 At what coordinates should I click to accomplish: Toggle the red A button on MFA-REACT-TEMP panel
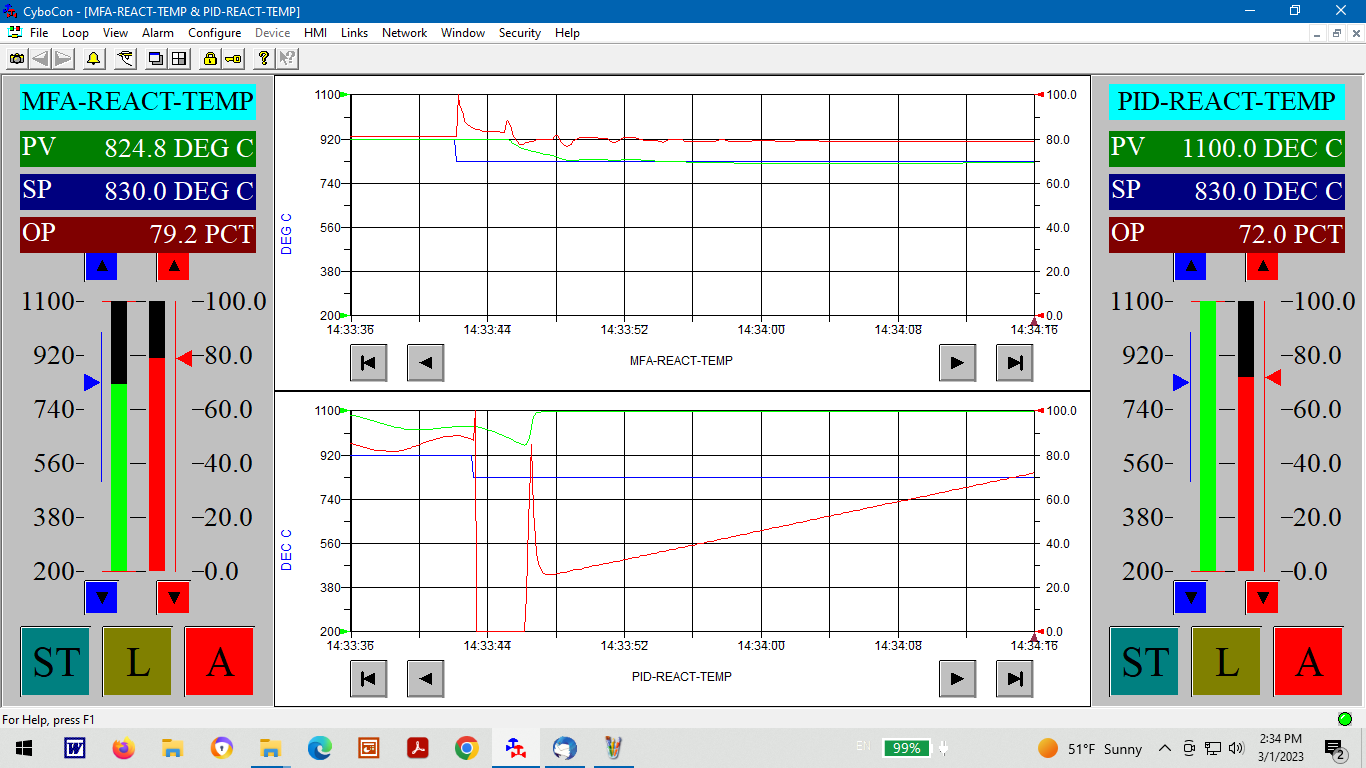click(x=220, y=662)
